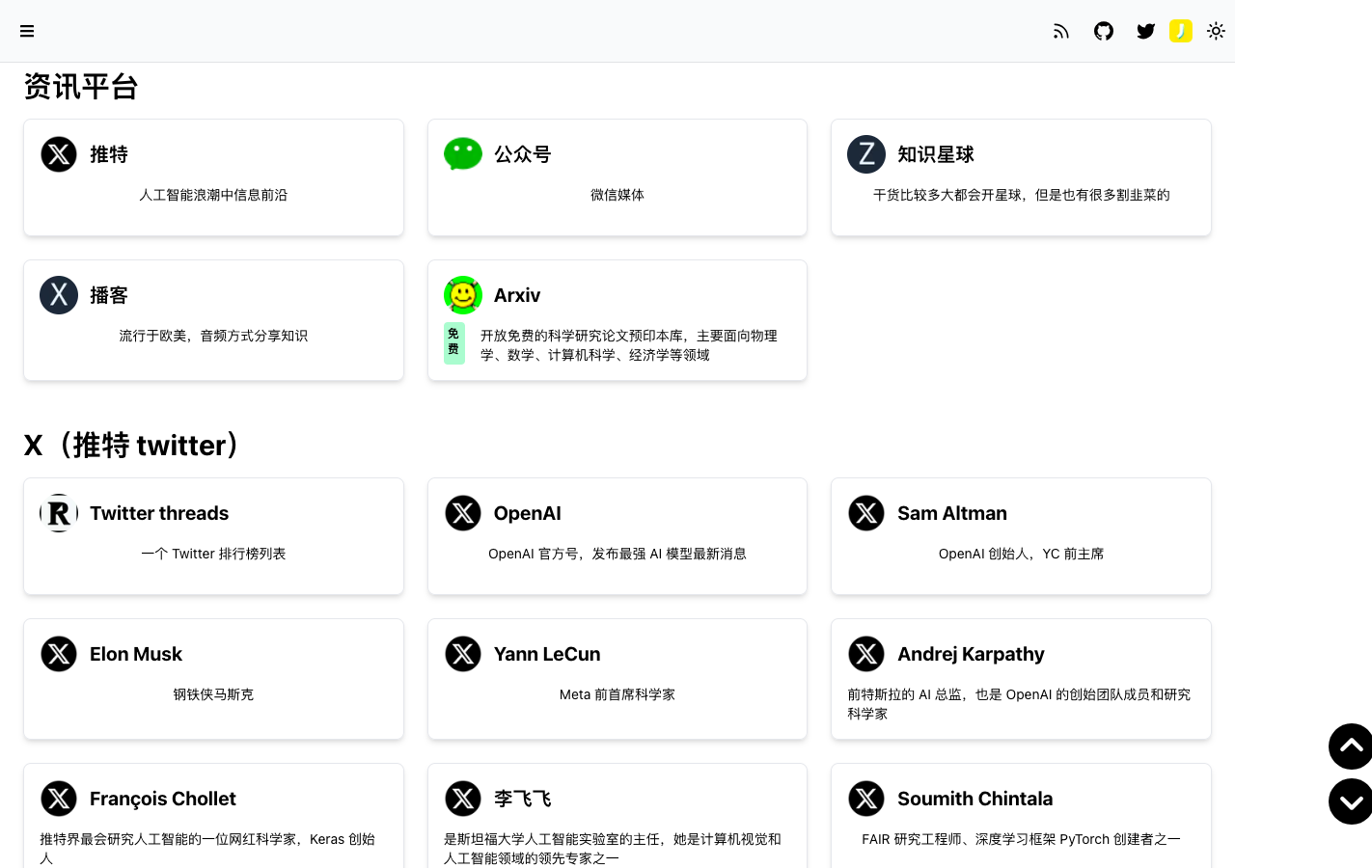The width and height of the screenshot is (1372, 868).
Task: Open the 知识星球 card
Action: 1021,177
